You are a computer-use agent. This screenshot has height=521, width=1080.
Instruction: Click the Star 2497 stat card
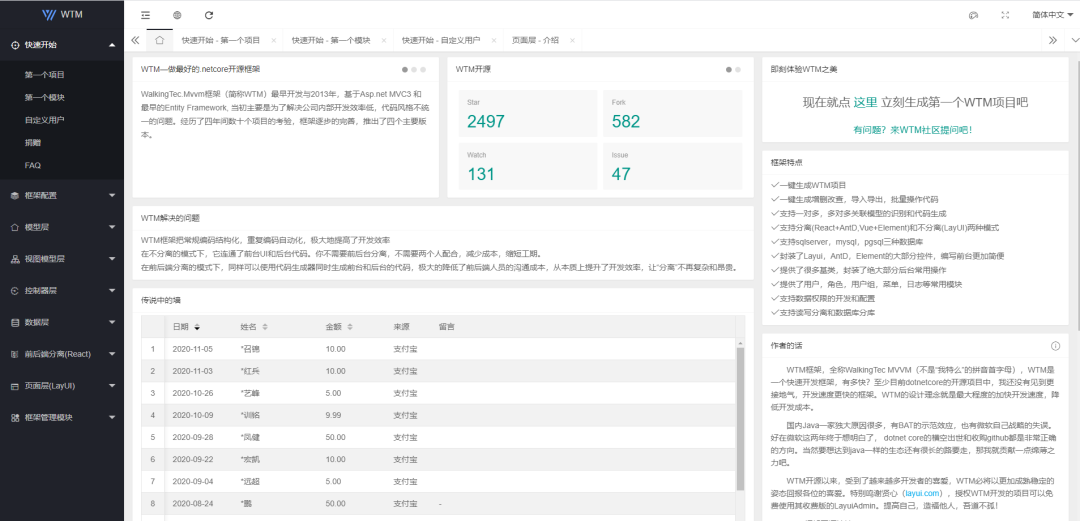[x=528, y=114]
